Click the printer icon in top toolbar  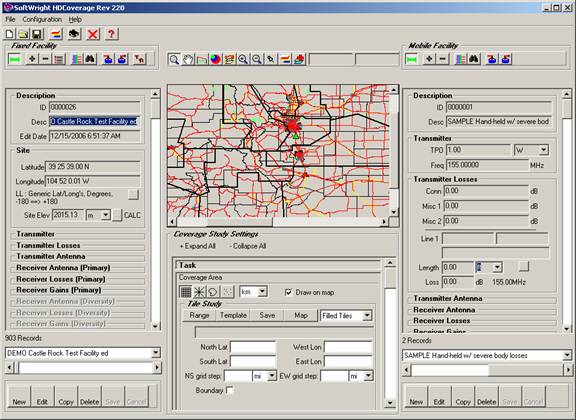tap(74, 34)
